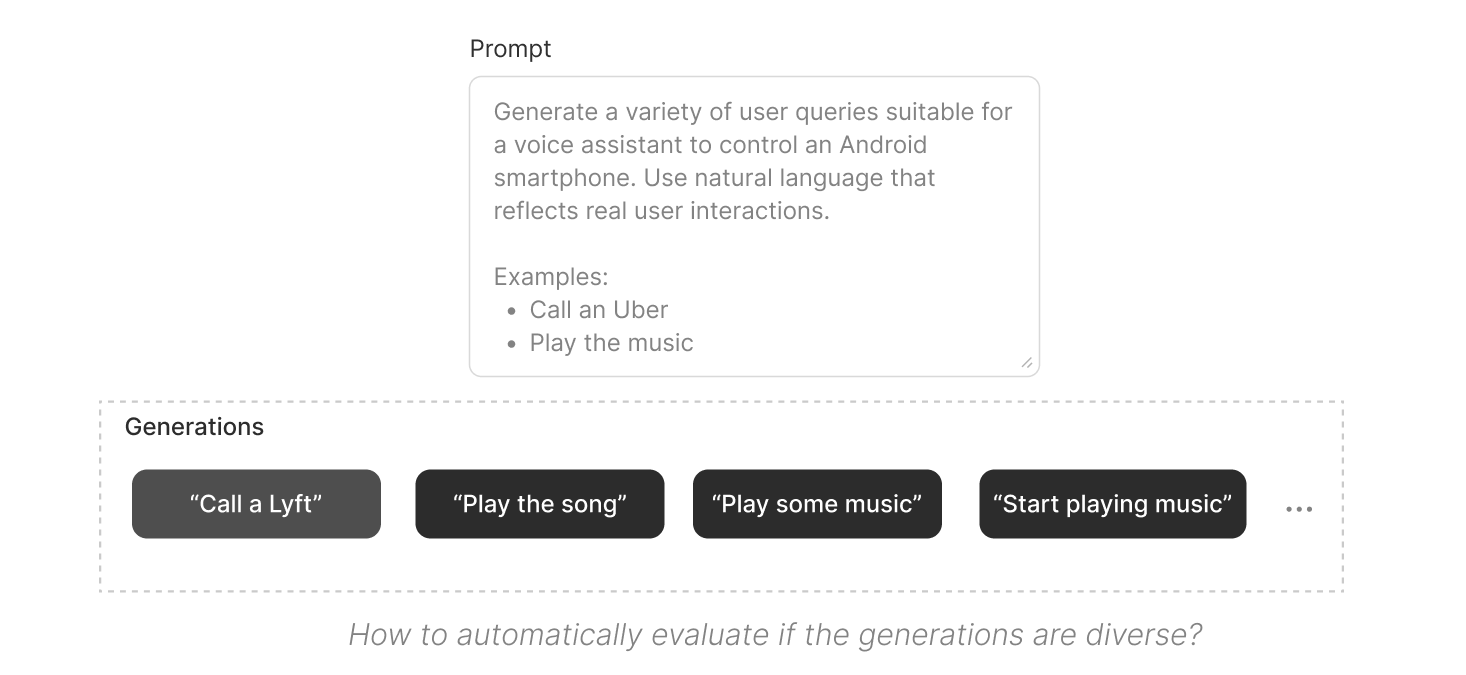
Task: Place cursor on the word "Android"
Action: coord(882,145)
